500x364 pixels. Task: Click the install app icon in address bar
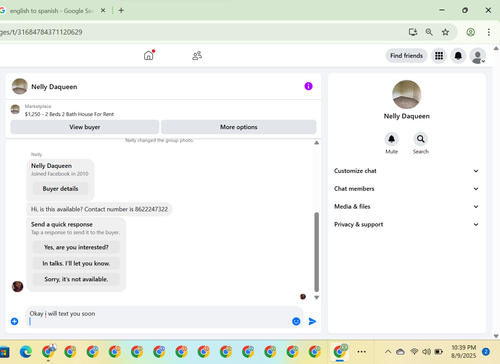pyautogui.click(x=413, y=32)
